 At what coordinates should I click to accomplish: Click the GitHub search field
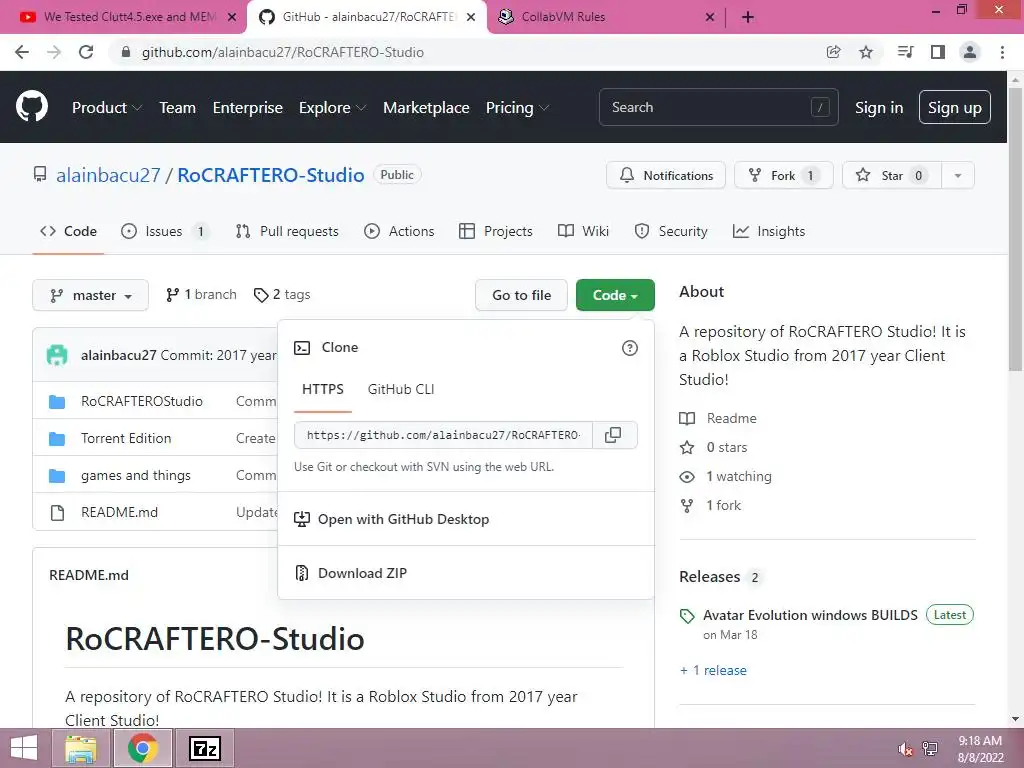click(718, 107)
